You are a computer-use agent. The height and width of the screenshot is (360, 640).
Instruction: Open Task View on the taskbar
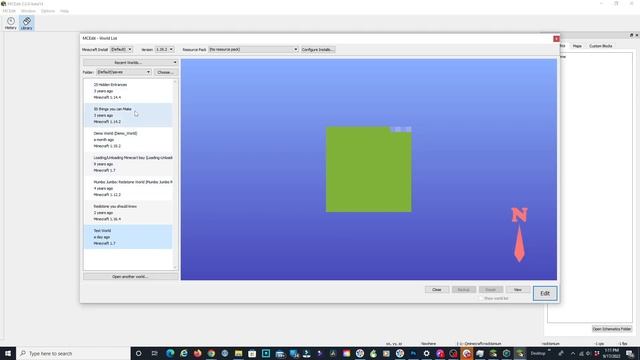(154, 353)
